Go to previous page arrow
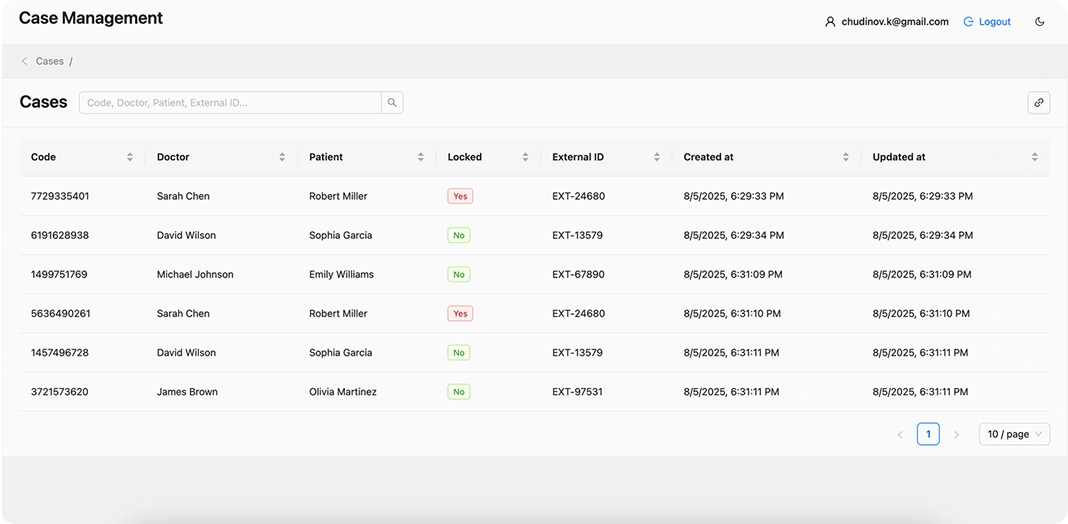 click(x=900, y=434)
